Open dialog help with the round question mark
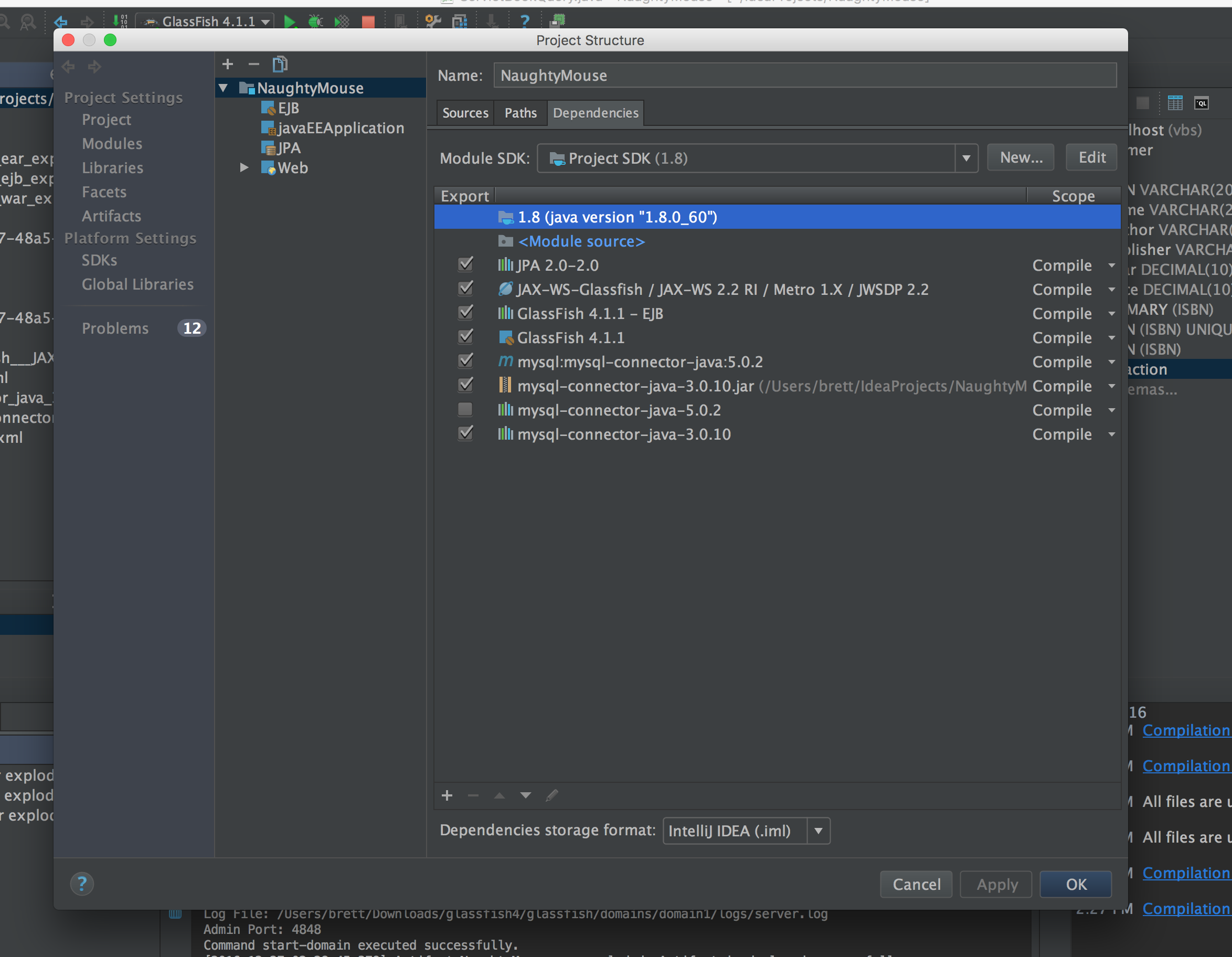 82,884
